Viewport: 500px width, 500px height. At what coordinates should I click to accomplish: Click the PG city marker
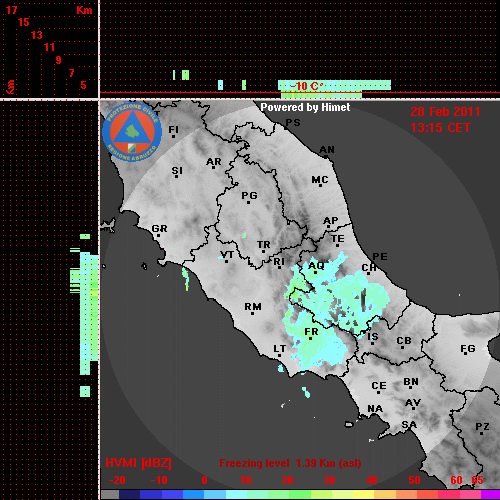click(249, 196)
